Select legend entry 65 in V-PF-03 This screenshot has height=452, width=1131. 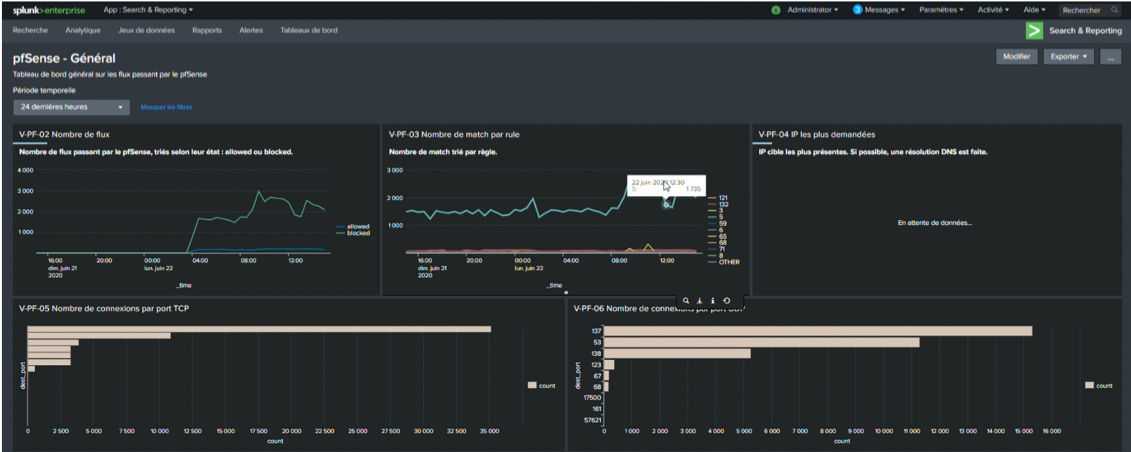[716, 236]
